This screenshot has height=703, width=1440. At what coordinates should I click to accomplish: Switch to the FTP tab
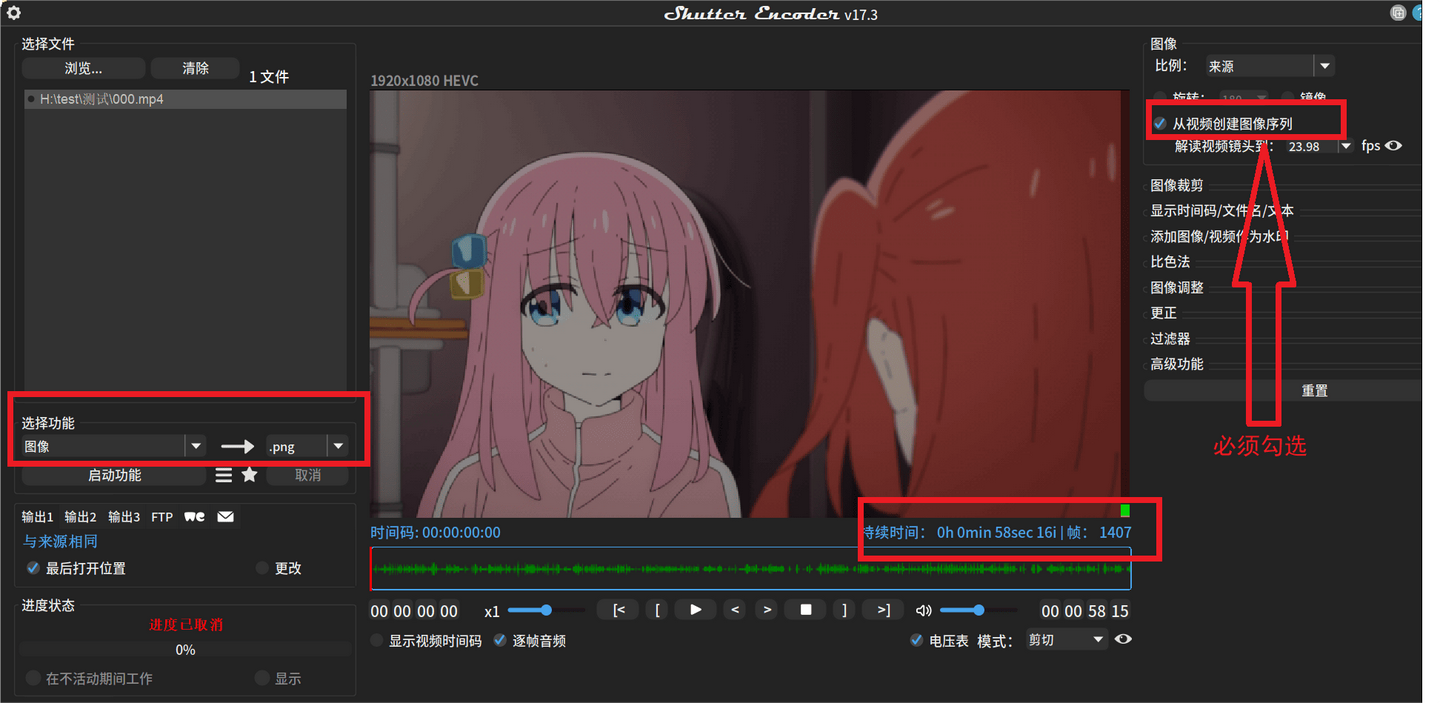point(162,516)
